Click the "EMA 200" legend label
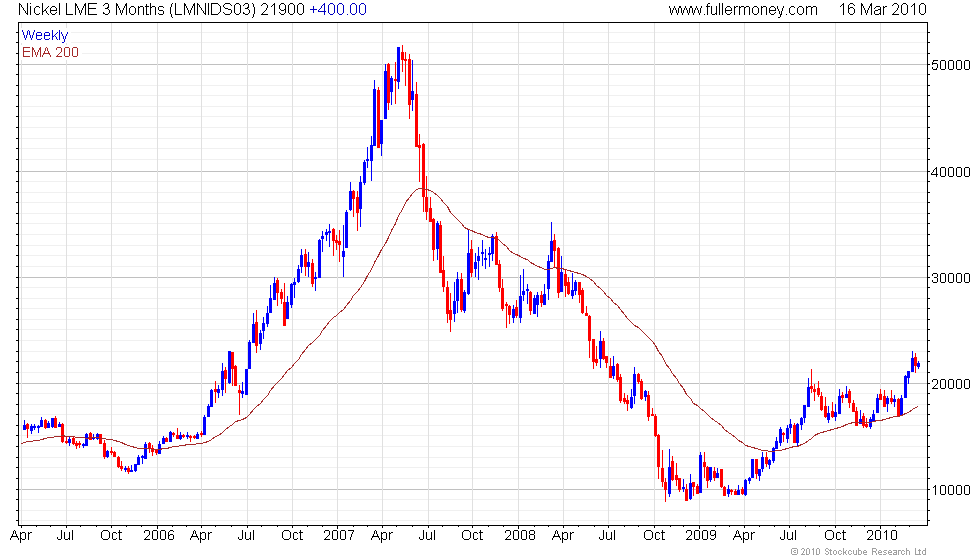The height and width of the screenshot is (560, 980). [x=51, y=52]
